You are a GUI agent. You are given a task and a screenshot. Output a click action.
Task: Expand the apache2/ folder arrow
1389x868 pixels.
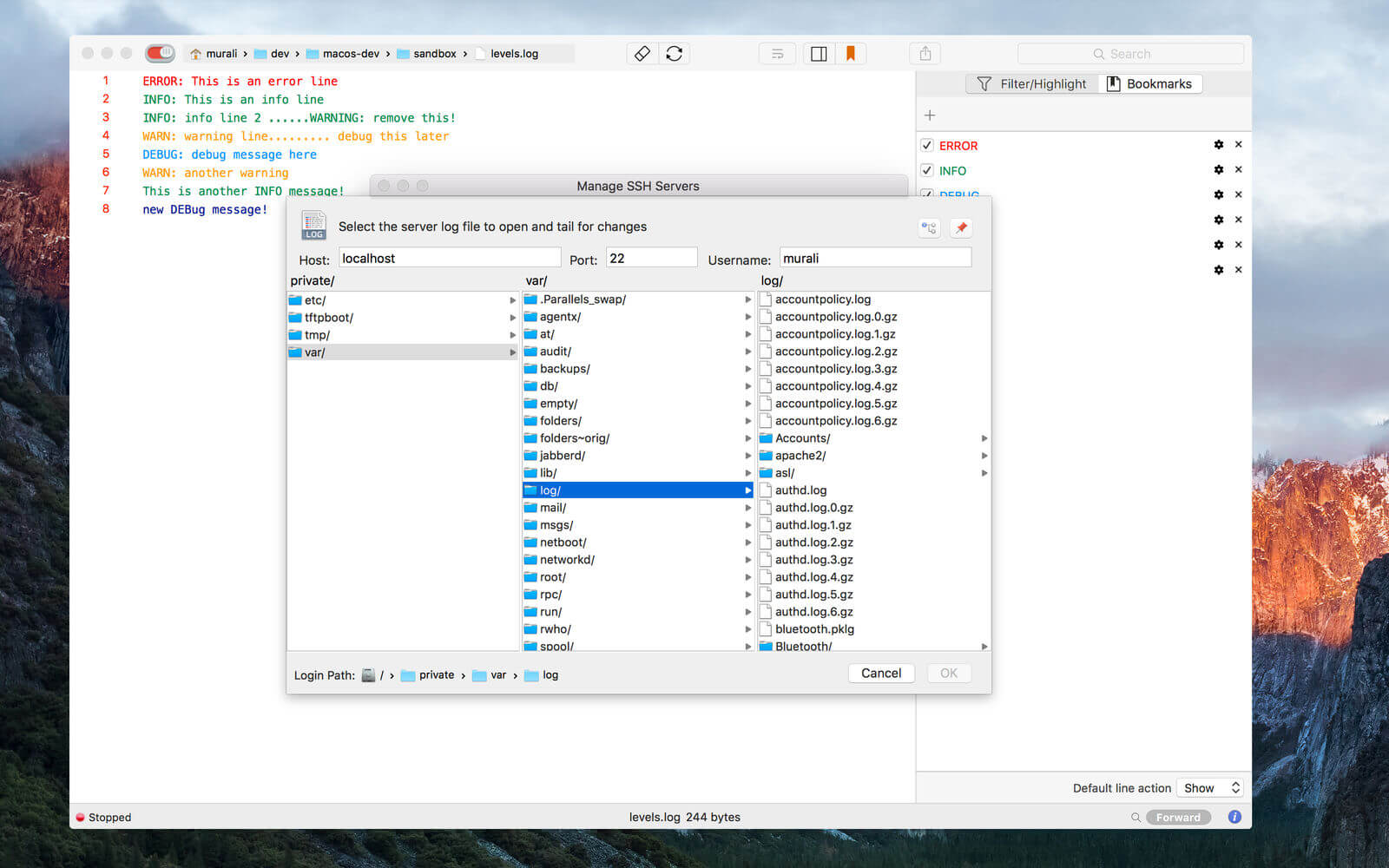click(984, 456)
